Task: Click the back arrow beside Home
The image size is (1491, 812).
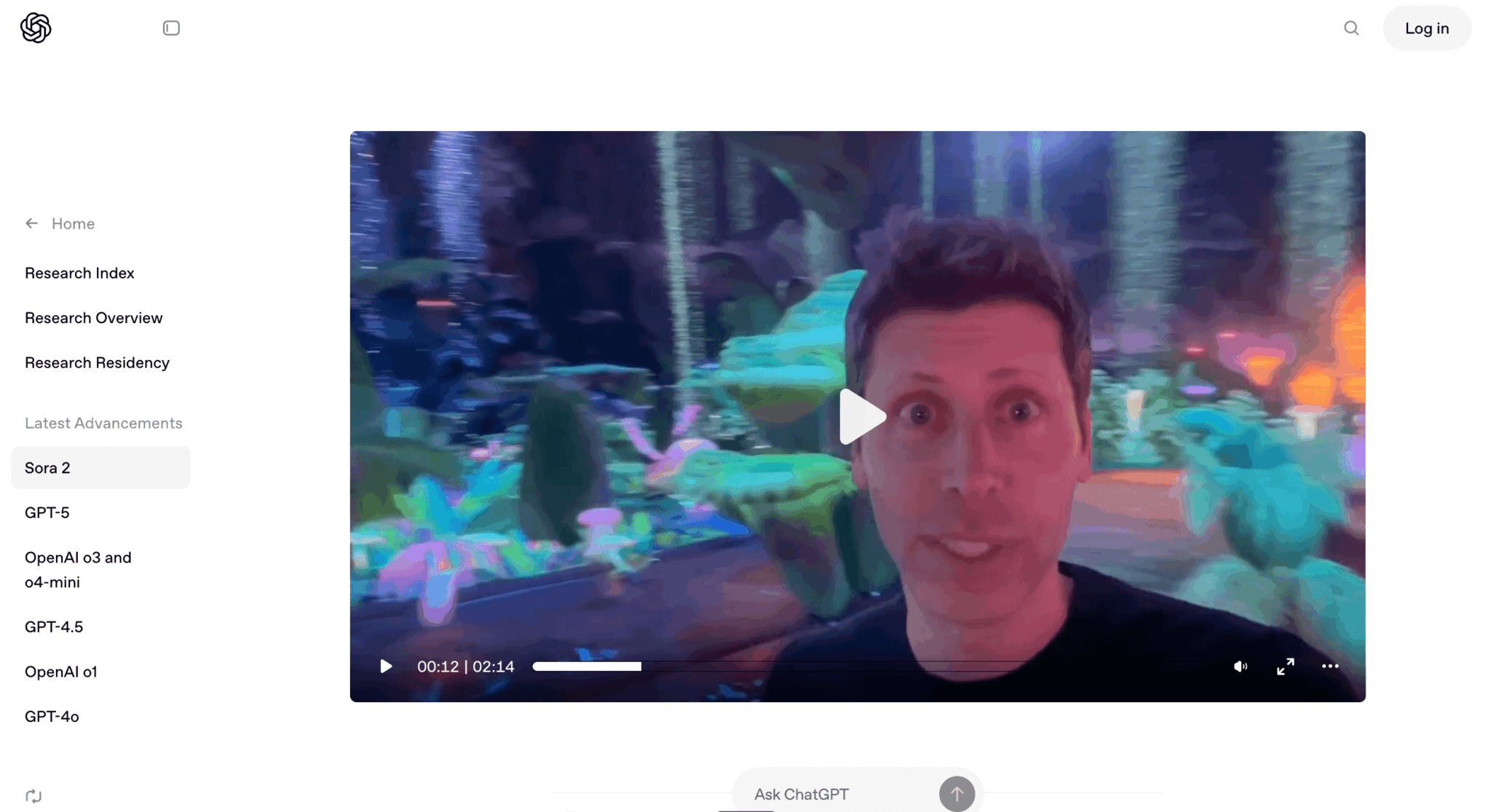Action: tap(31, 223)
